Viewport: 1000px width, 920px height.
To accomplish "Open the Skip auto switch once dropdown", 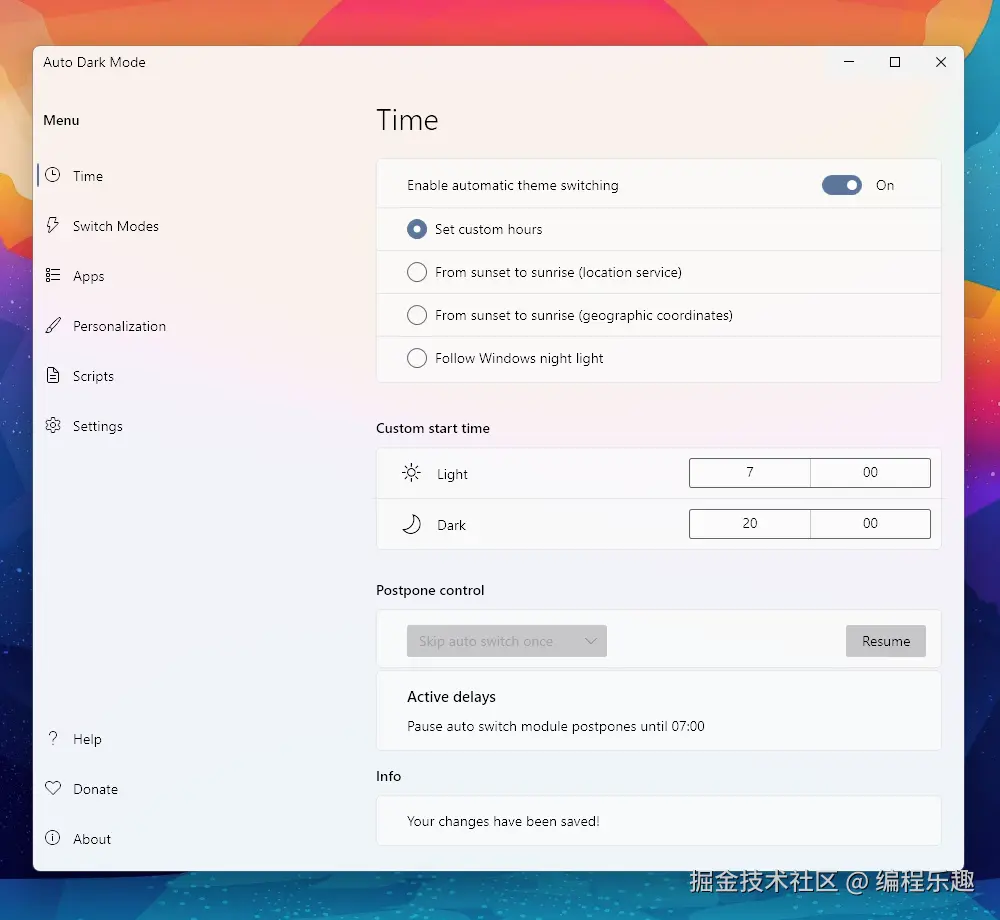I will coord(507,641).
